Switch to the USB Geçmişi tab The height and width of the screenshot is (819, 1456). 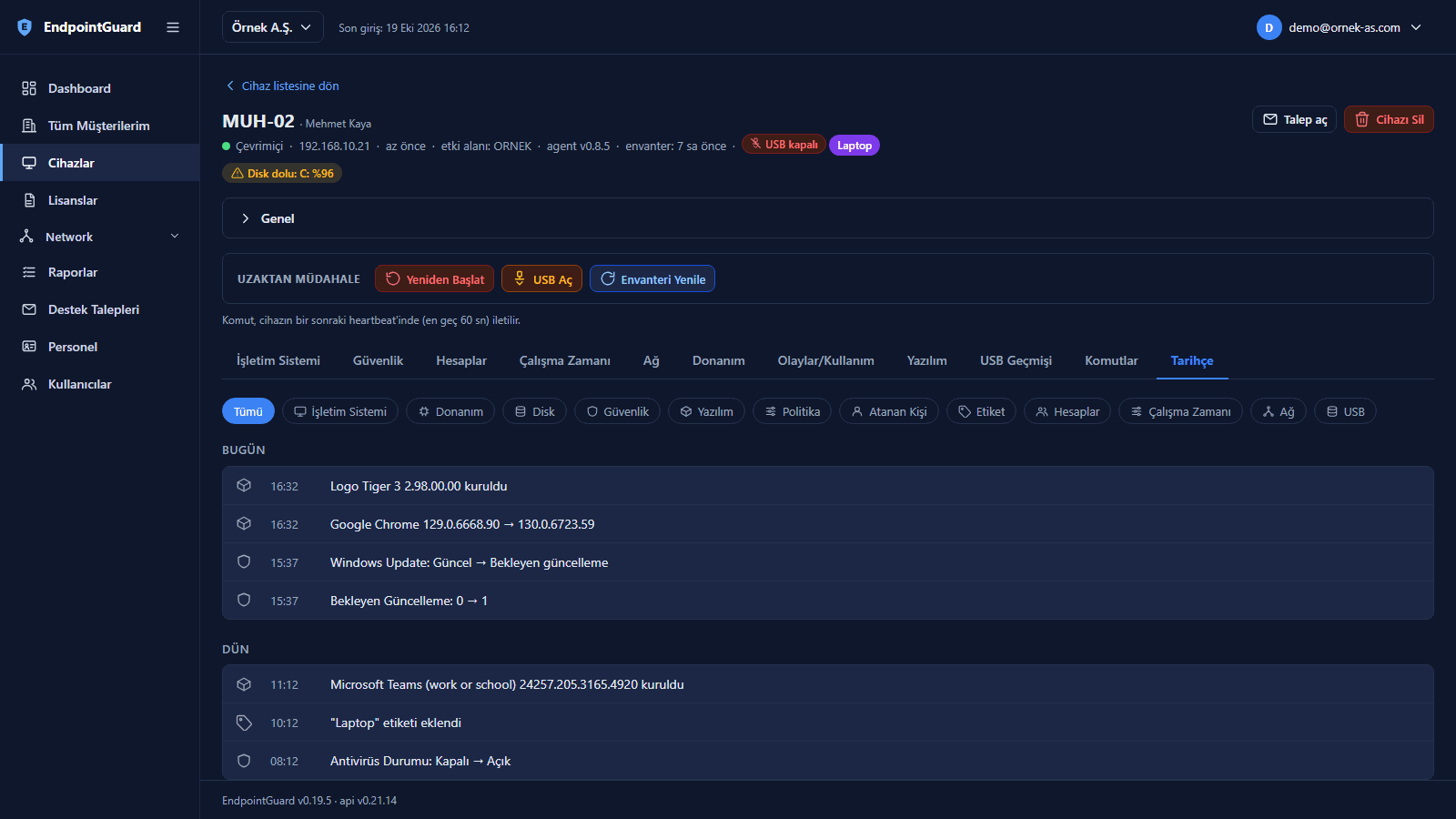[x=1016, y=360]
